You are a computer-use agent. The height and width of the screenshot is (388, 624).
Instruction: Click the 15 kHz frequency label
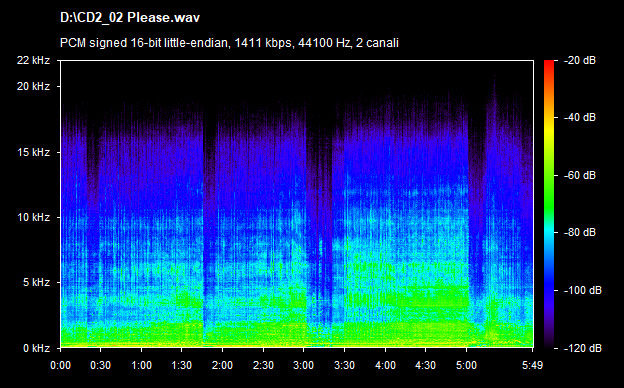click(33, 152)
